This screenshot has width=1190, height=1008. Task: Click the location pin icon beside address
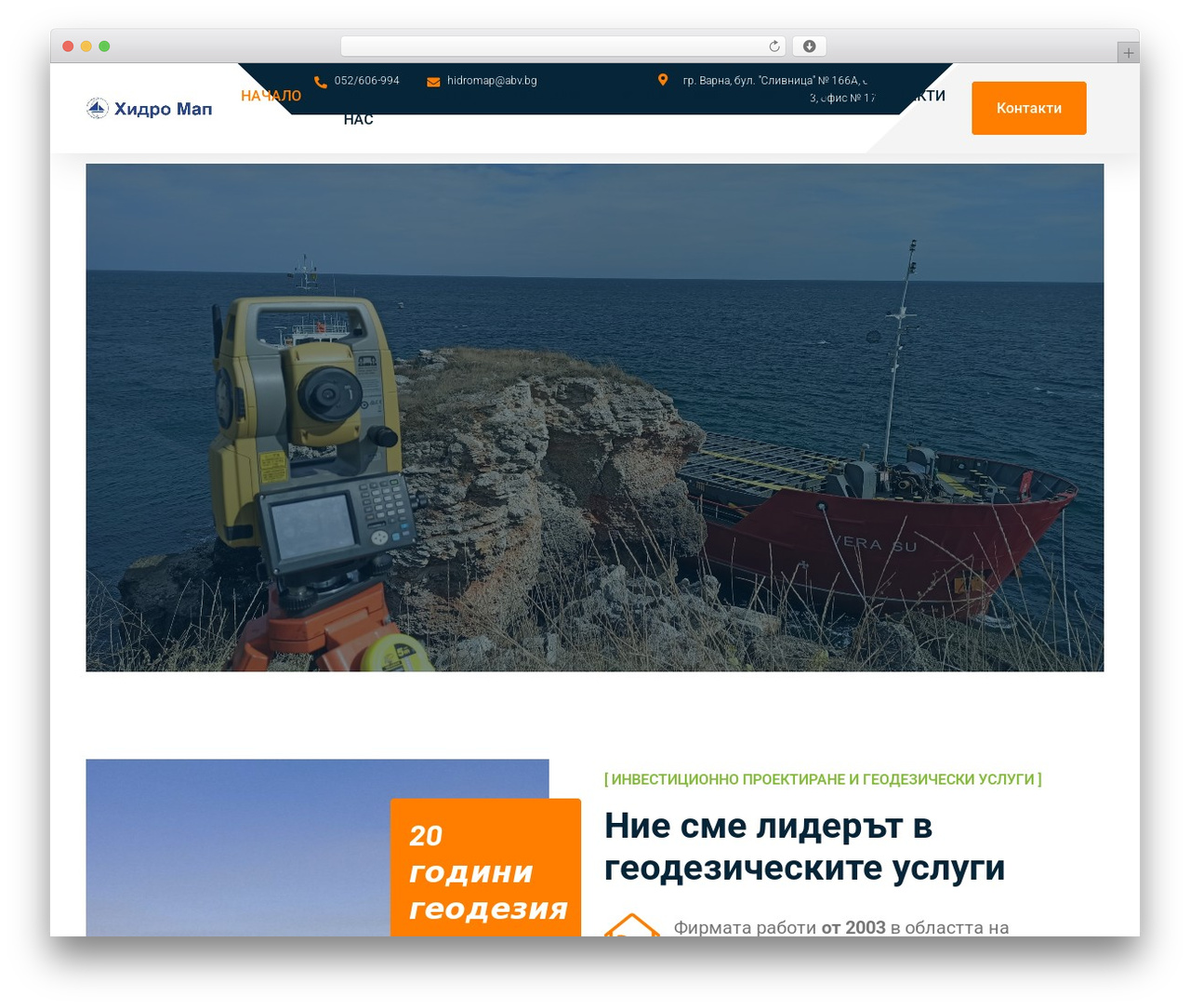[x=663, y=80]
